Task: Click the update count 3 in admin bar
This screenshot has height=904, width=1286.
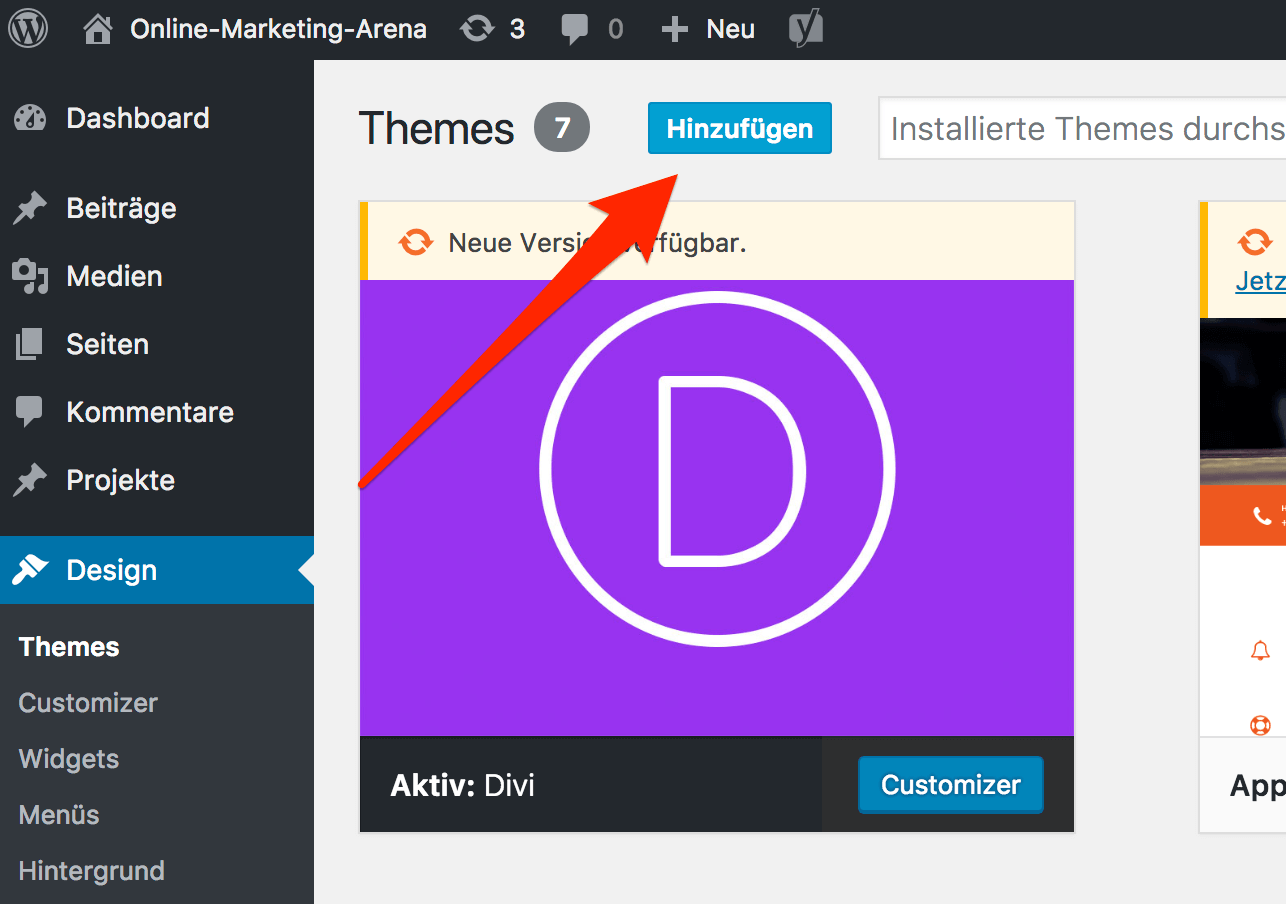Action: click(x=517, y=29)
